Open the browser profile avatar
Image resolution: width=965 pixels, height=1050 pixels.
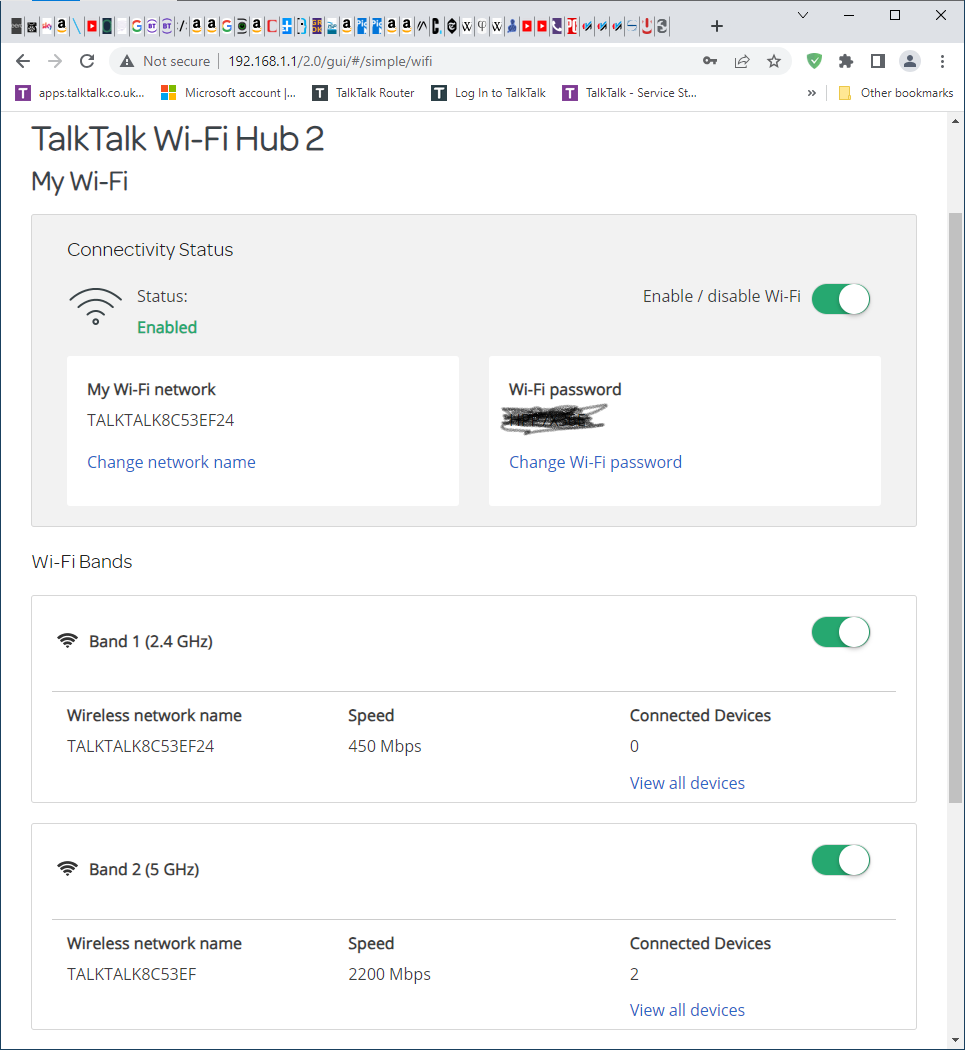click(x=909, y=61)
